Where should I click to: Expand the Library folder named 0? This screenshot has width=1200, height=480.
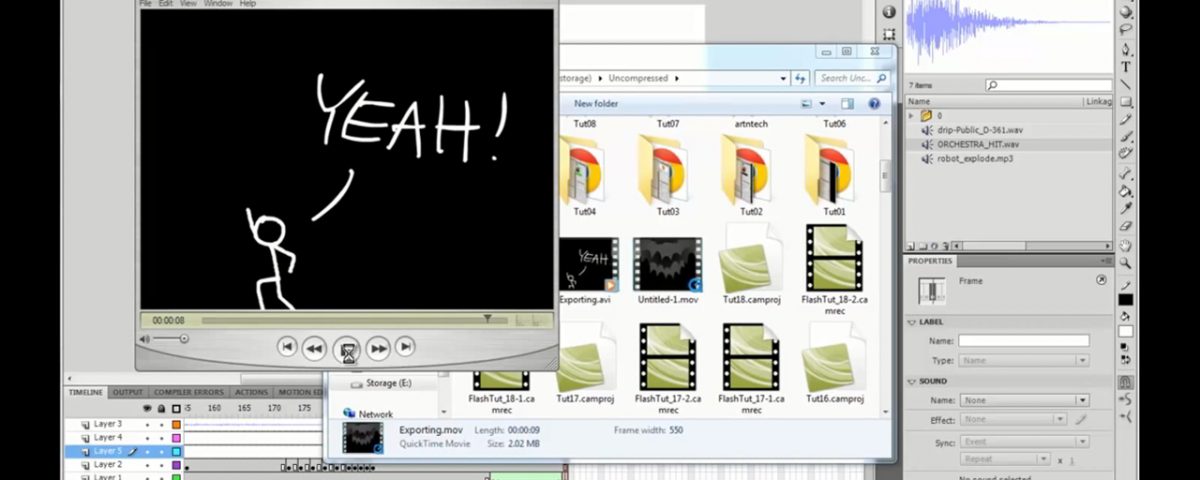(x=911, y=116)
